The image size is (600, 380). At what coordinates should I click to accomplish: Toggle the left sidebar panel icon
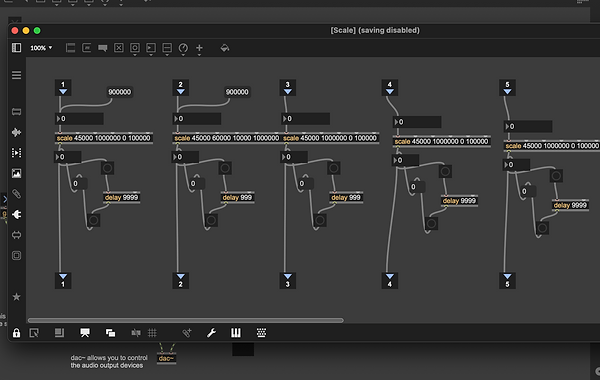pyautogui.click(x=16, y=48)
